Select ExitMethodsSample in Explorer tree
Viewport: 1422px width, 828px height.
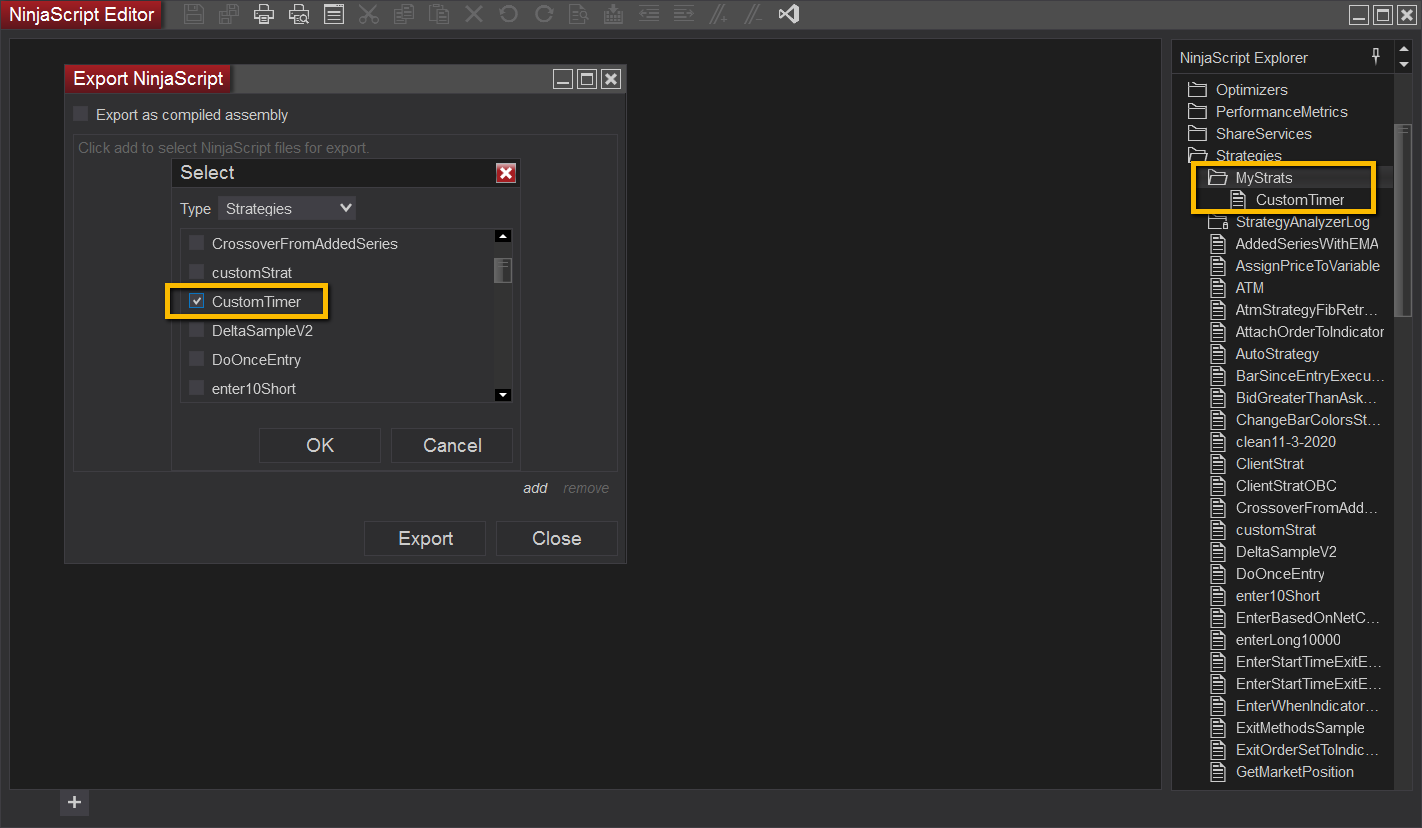tap(1300, 728)
